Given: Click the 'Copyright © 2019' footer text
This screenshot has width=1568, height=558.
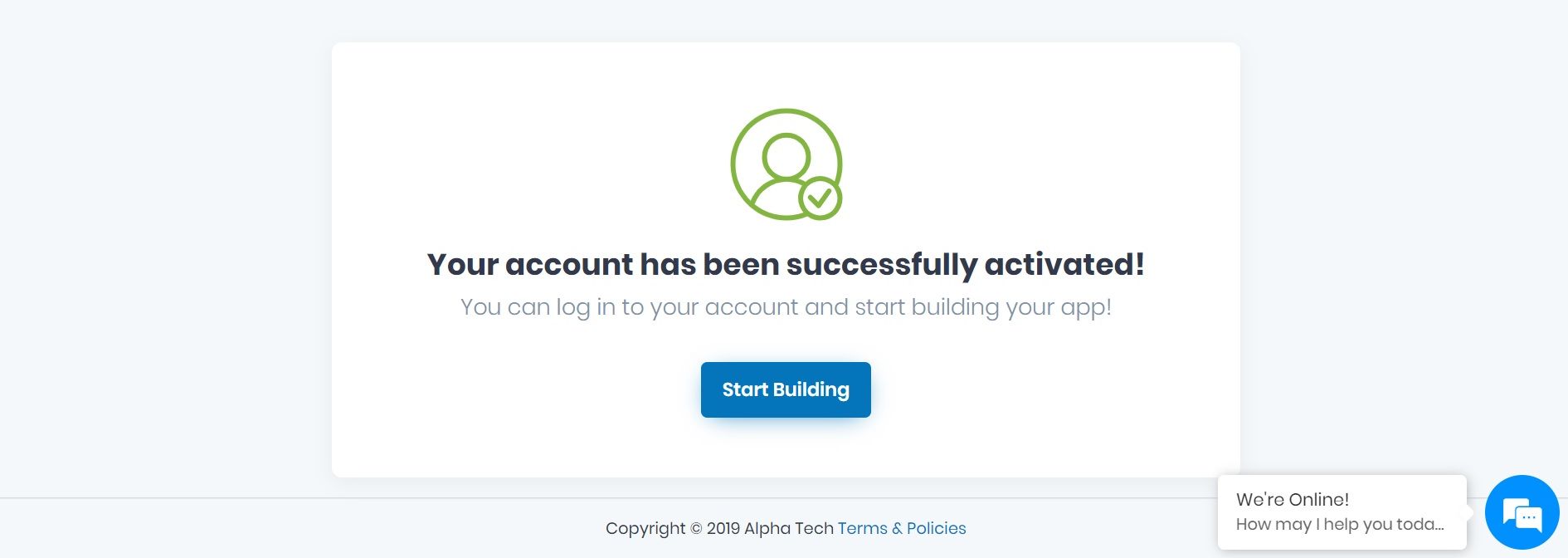Looking at the screenshot, I should coord(673,529).
